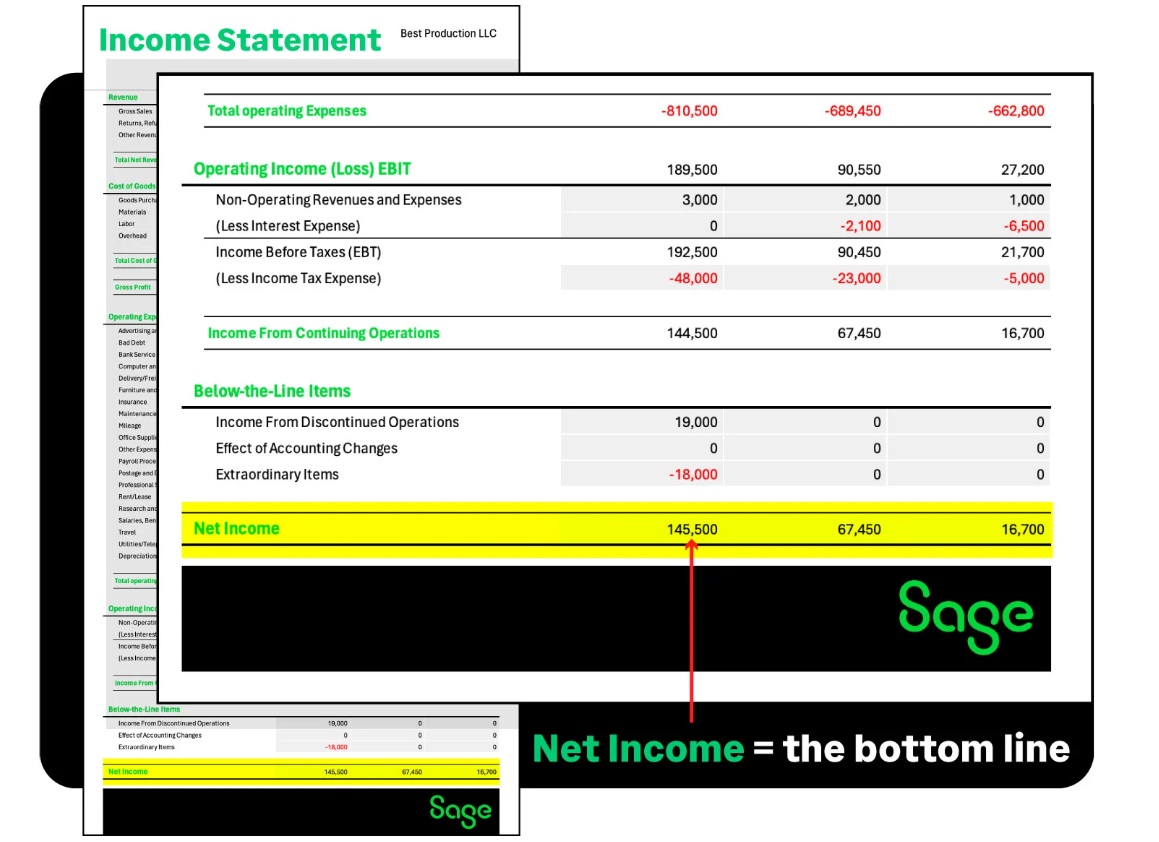Click the Sage logo in the black banner
The image size is (1159, 842).
(967, 617)
